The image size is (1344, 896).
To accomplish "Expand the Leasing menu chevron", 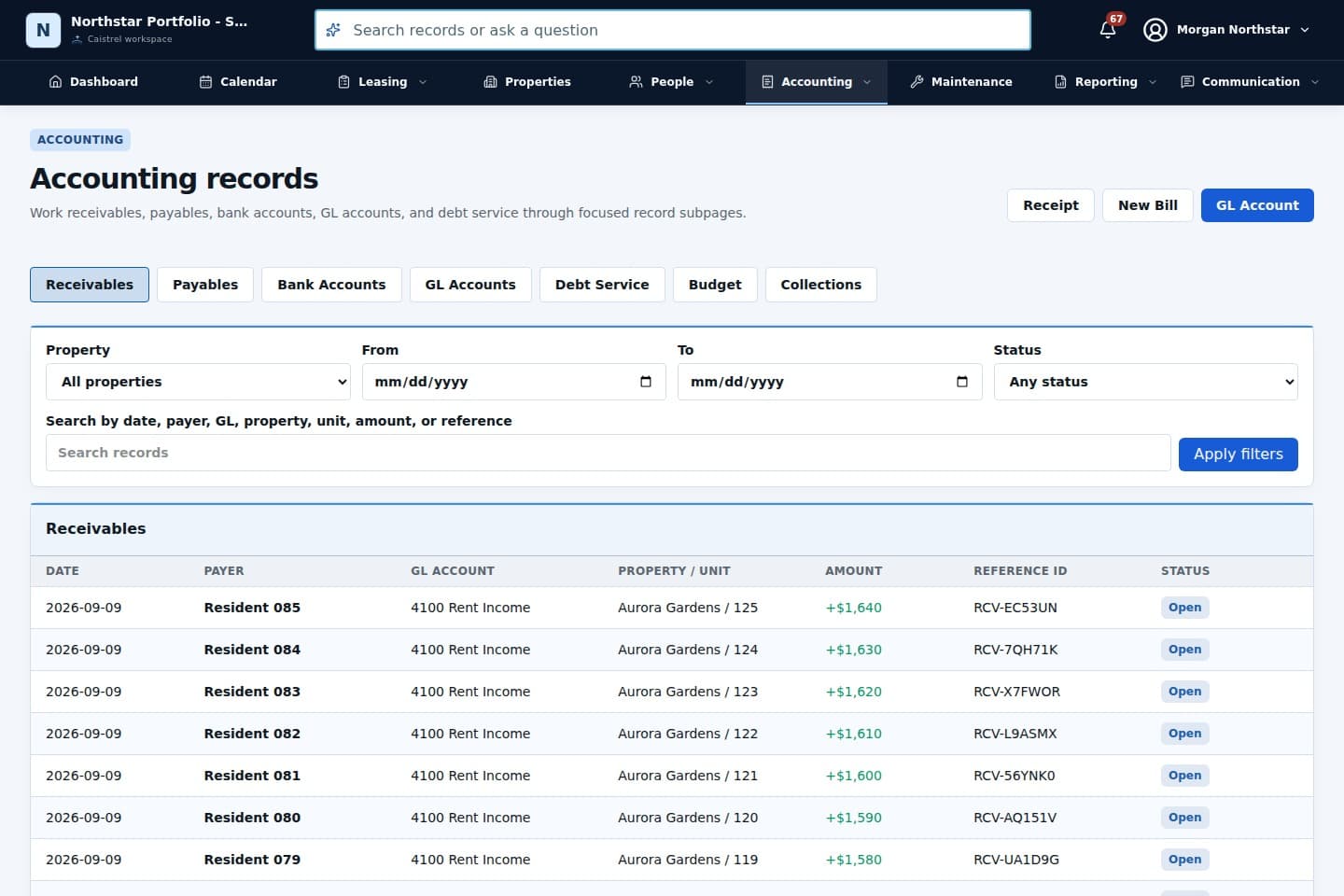I will (x=423, y=82).
